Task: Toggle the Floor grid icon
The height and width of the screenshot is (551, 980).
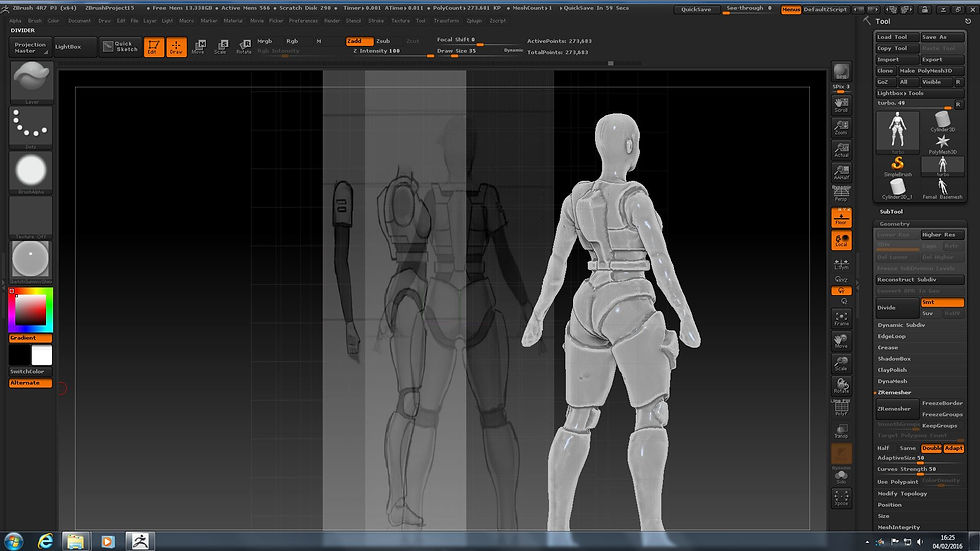Action: click(x=841, y=217)
